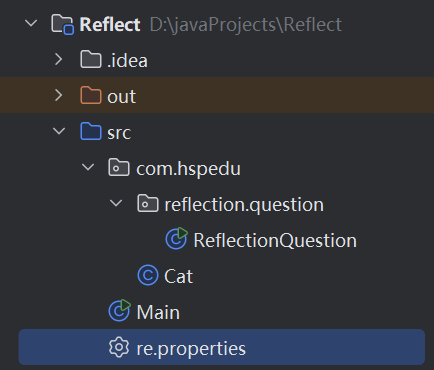Image resolution: width=434 pixels, height=370 pixels.
Task: Select the Main class label
Action: pyautogui.click(x=158, y=312)
